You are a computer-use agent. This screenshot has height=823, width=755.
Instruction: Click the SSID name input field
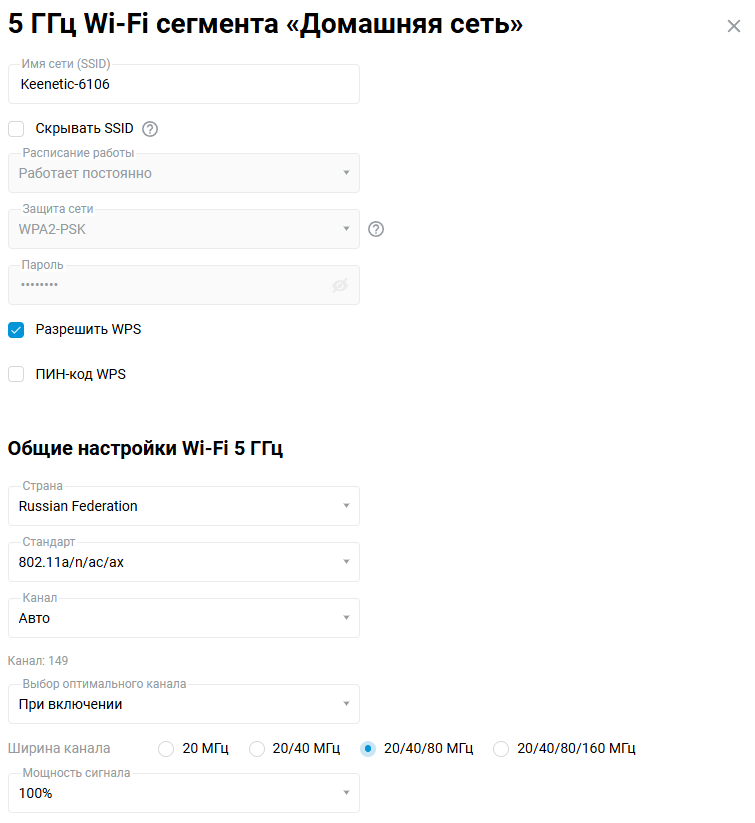[x=184, y=85]
